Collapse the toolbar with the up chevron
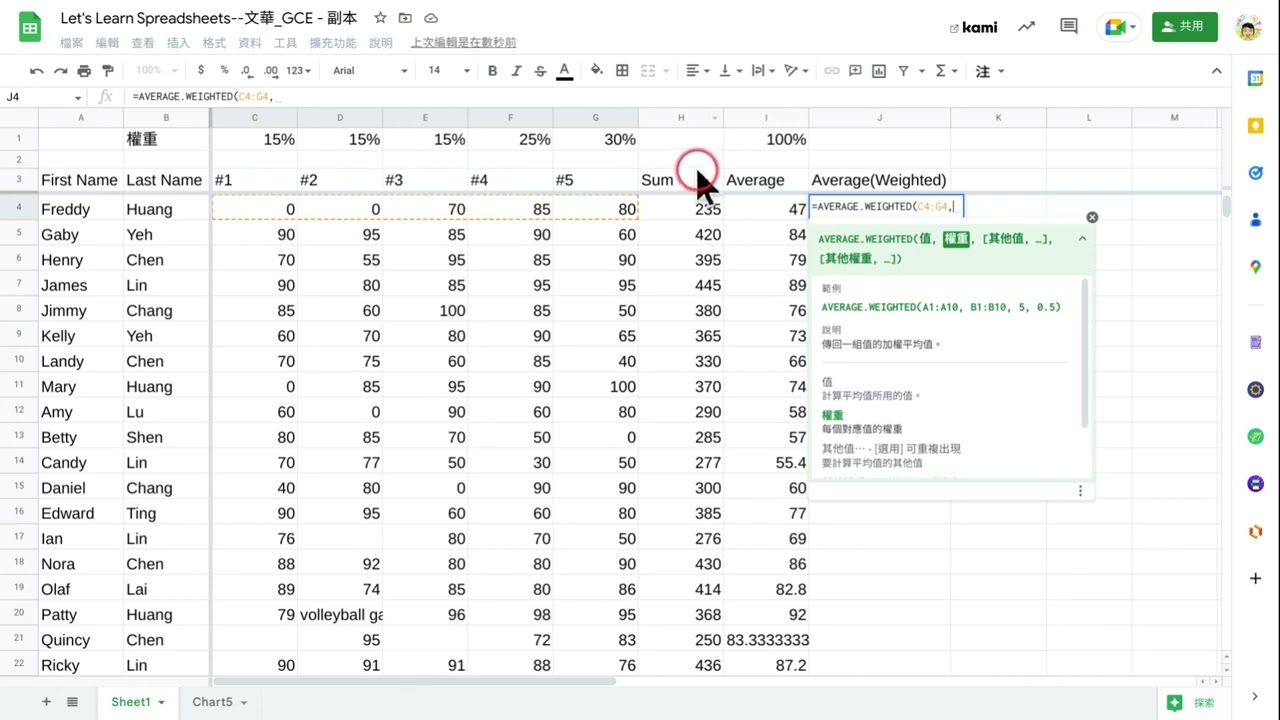This screenshot has height=720, width=1280. pyautogui.click(x=1217, y=71)
